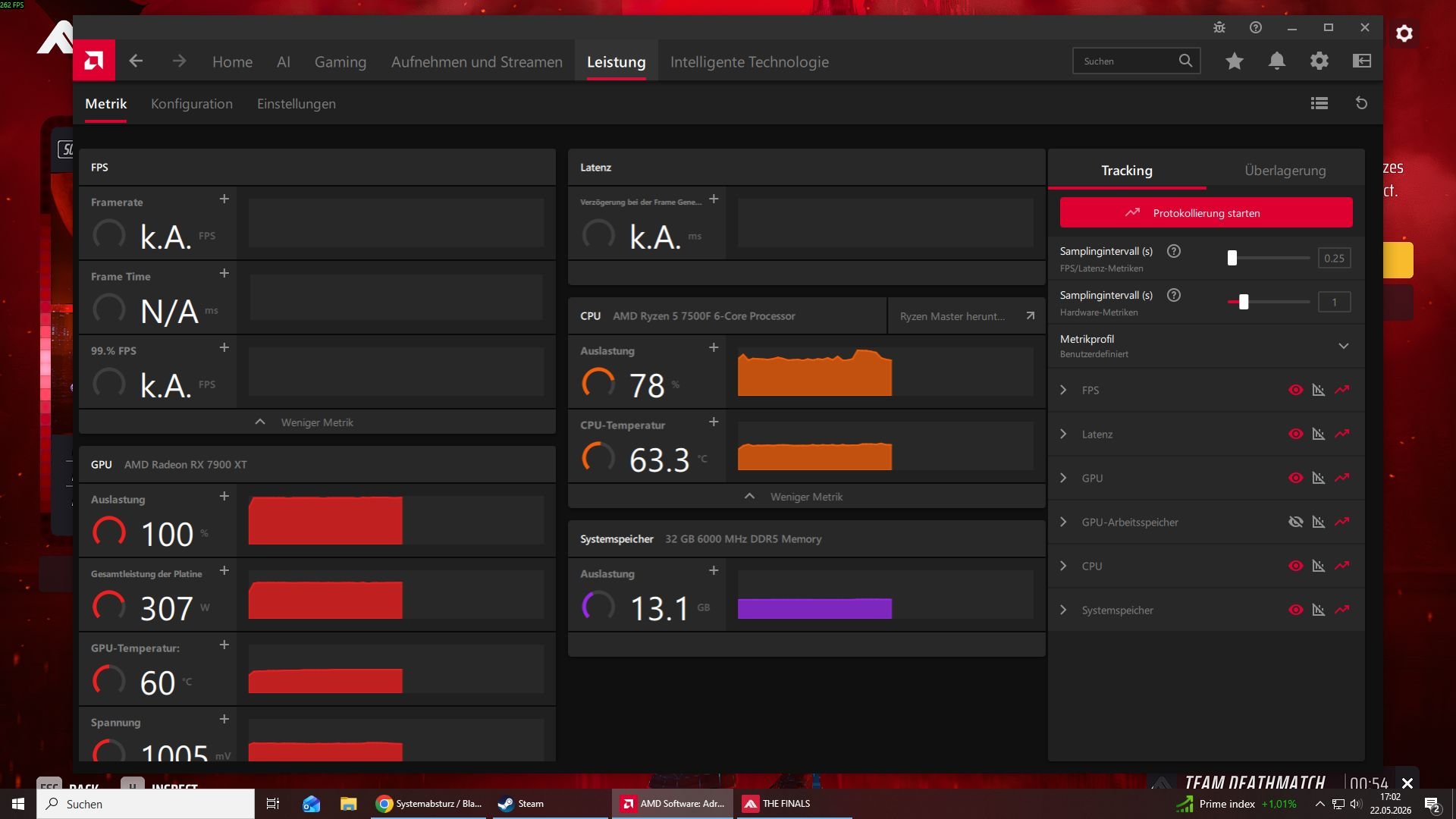
Task: Click plus icon beside Framerate
Action: coord(224,199)
